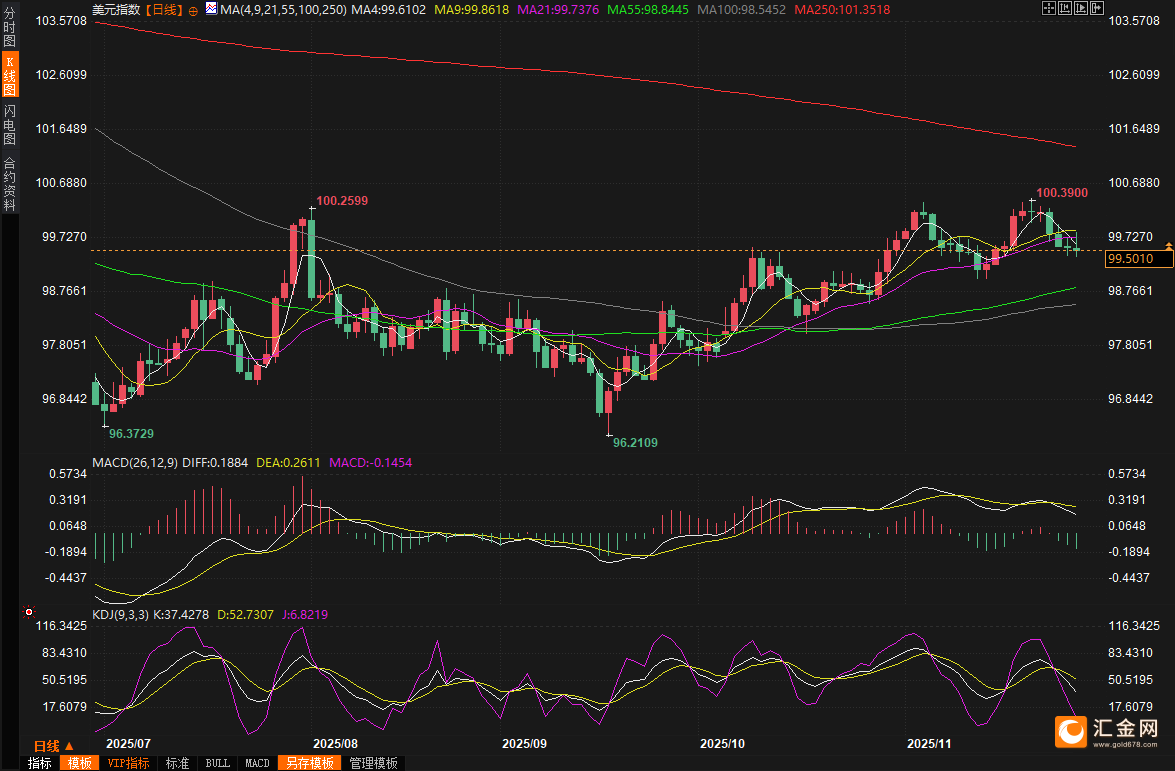Click the axis play-forward chart icon

1081,8
